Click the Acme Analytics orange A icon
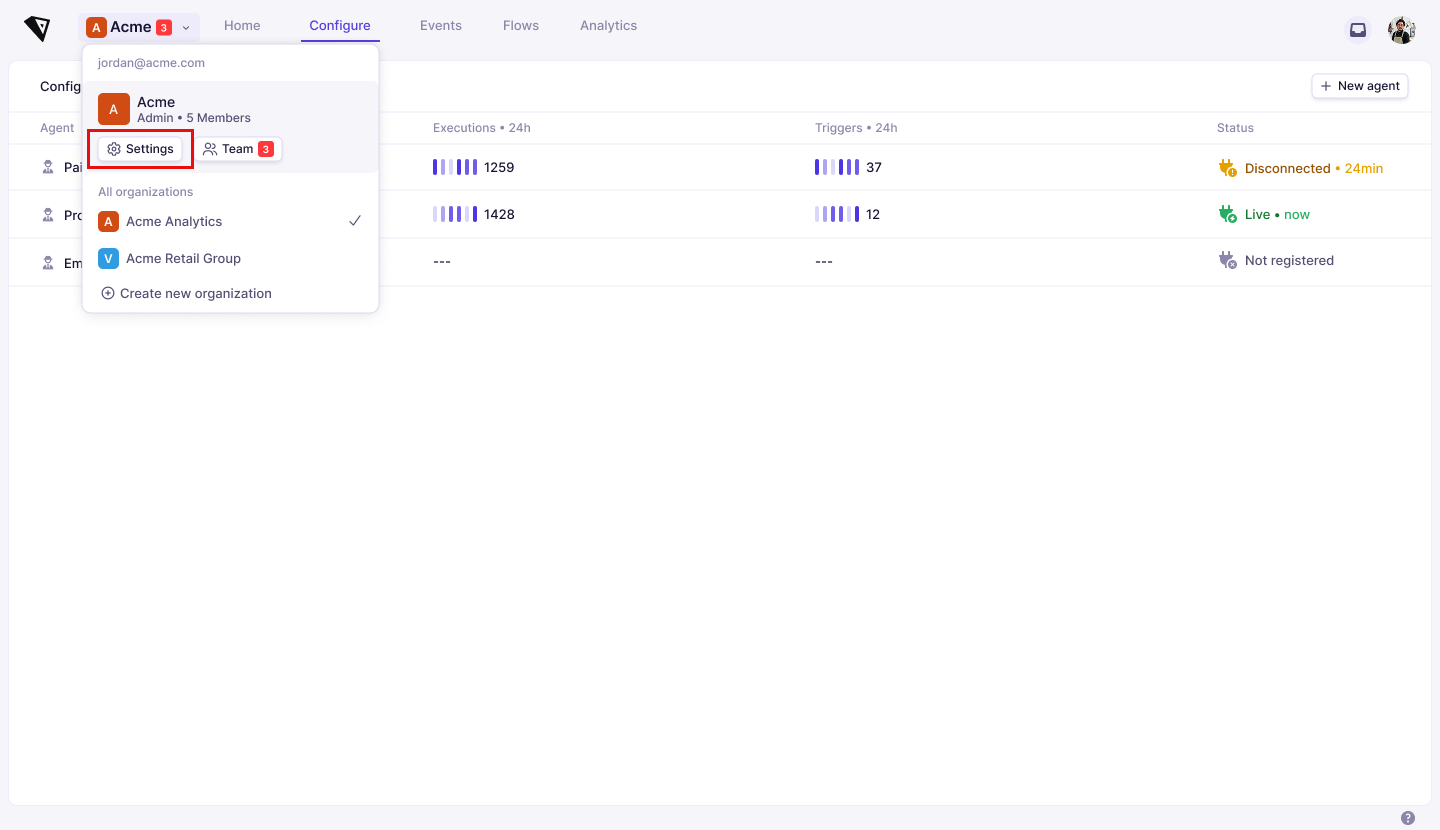 108,221
